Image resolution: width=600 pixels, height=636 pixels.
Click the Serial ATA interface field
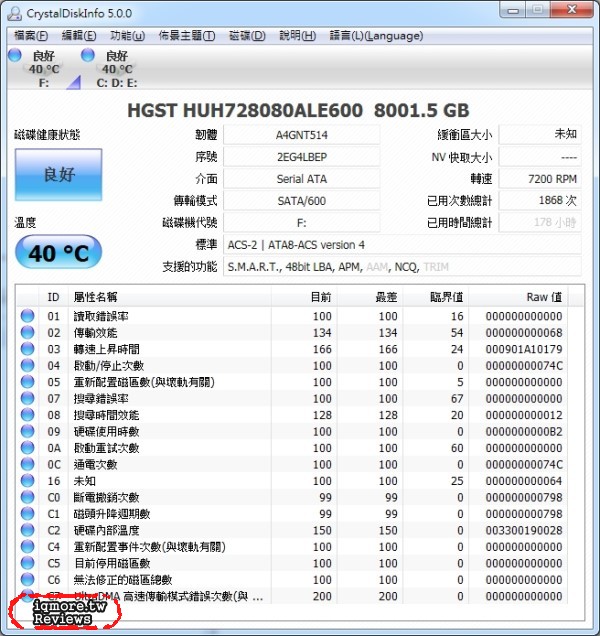[x=301, y=178]
